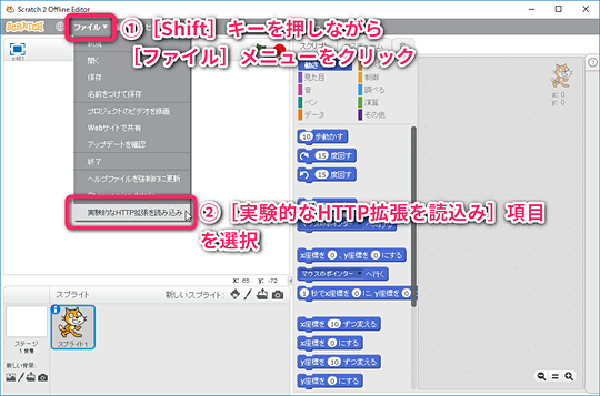Choose 保存 from the file menu

coord(94,77)
